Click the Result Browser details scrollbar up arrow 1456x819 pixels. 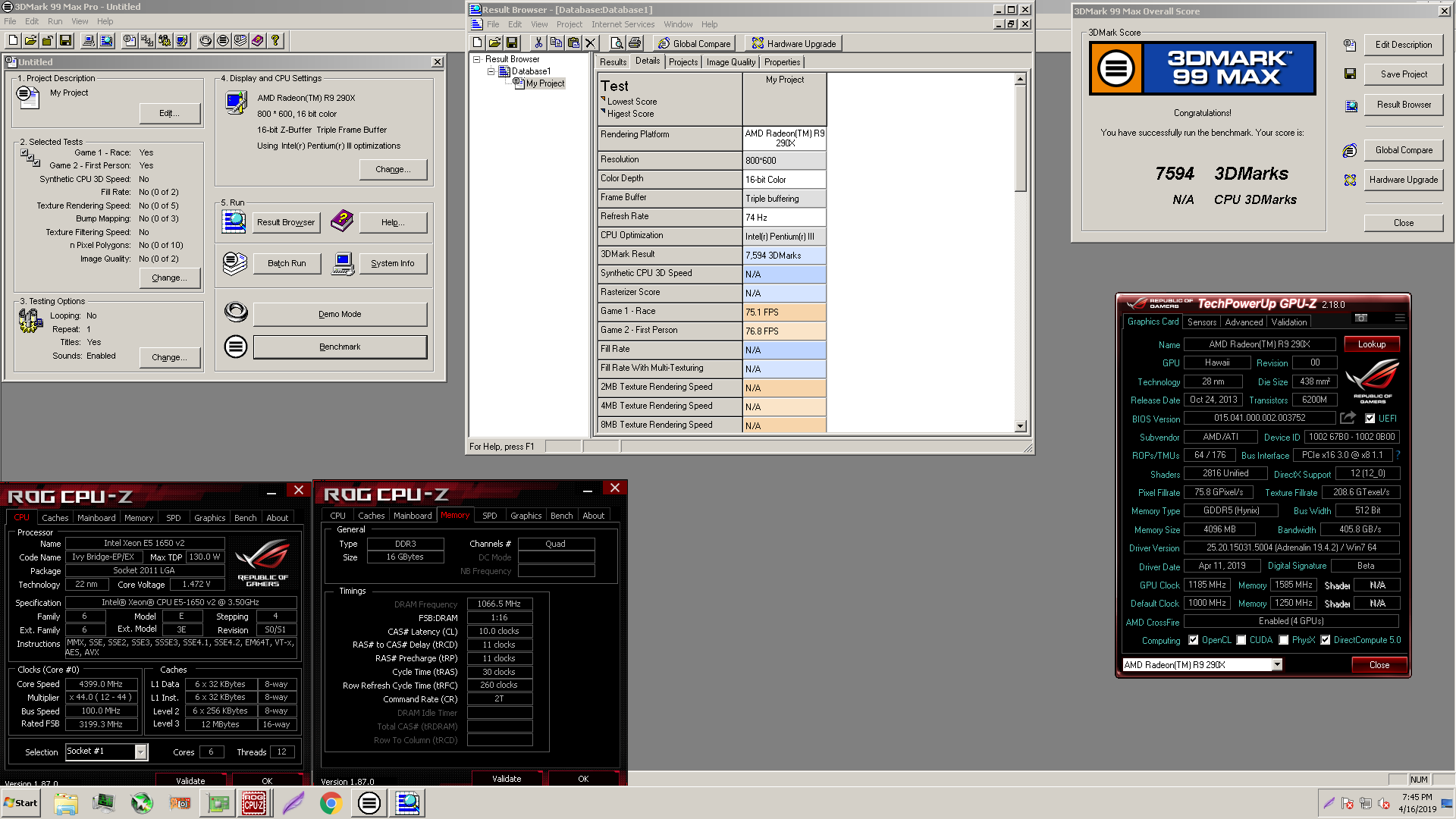(1021, 79)
